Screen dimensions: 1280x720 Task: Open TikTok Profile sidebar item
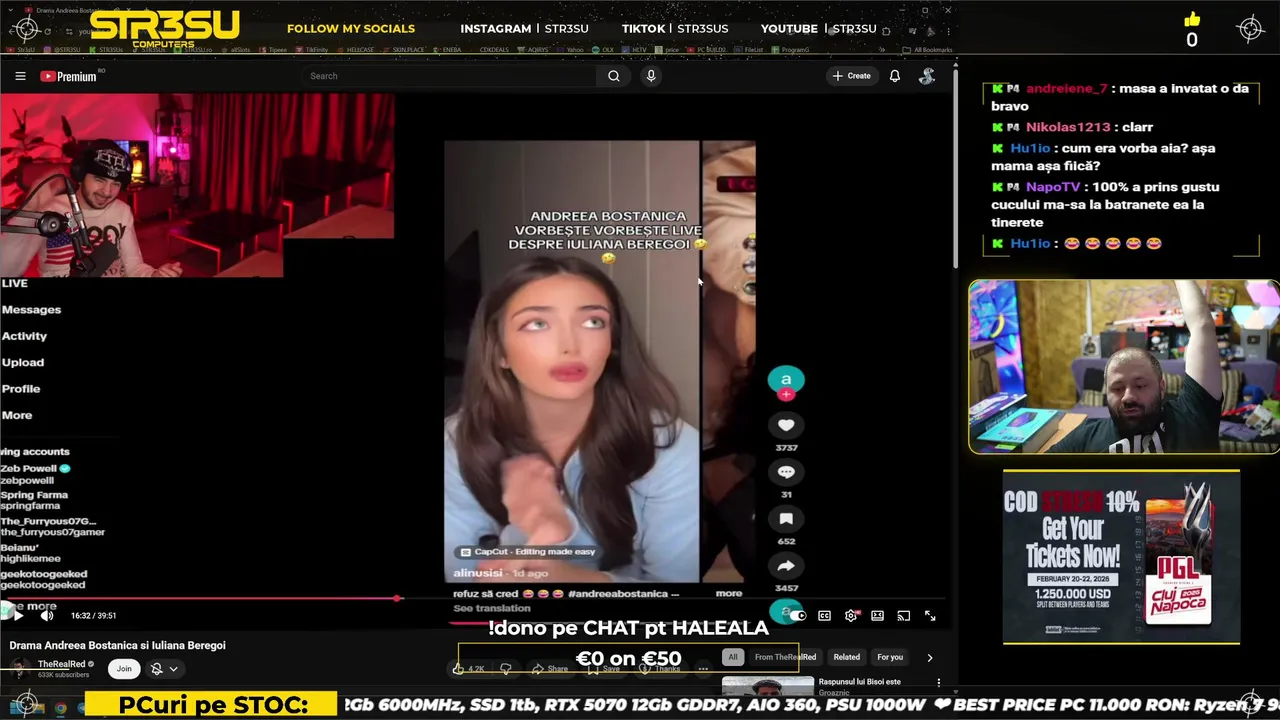click(21, 389)
